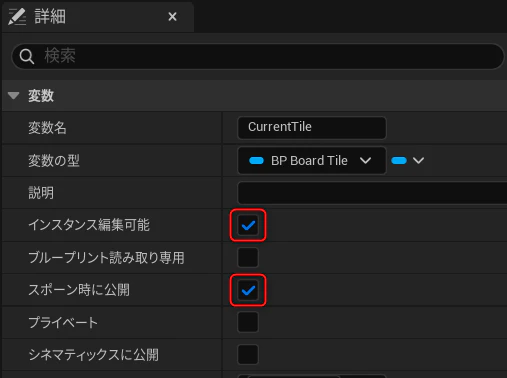Uncheck インスタンス編集可能 checkbox
The height and width of the screenshot is (378, 507).
tap(248, 225)
